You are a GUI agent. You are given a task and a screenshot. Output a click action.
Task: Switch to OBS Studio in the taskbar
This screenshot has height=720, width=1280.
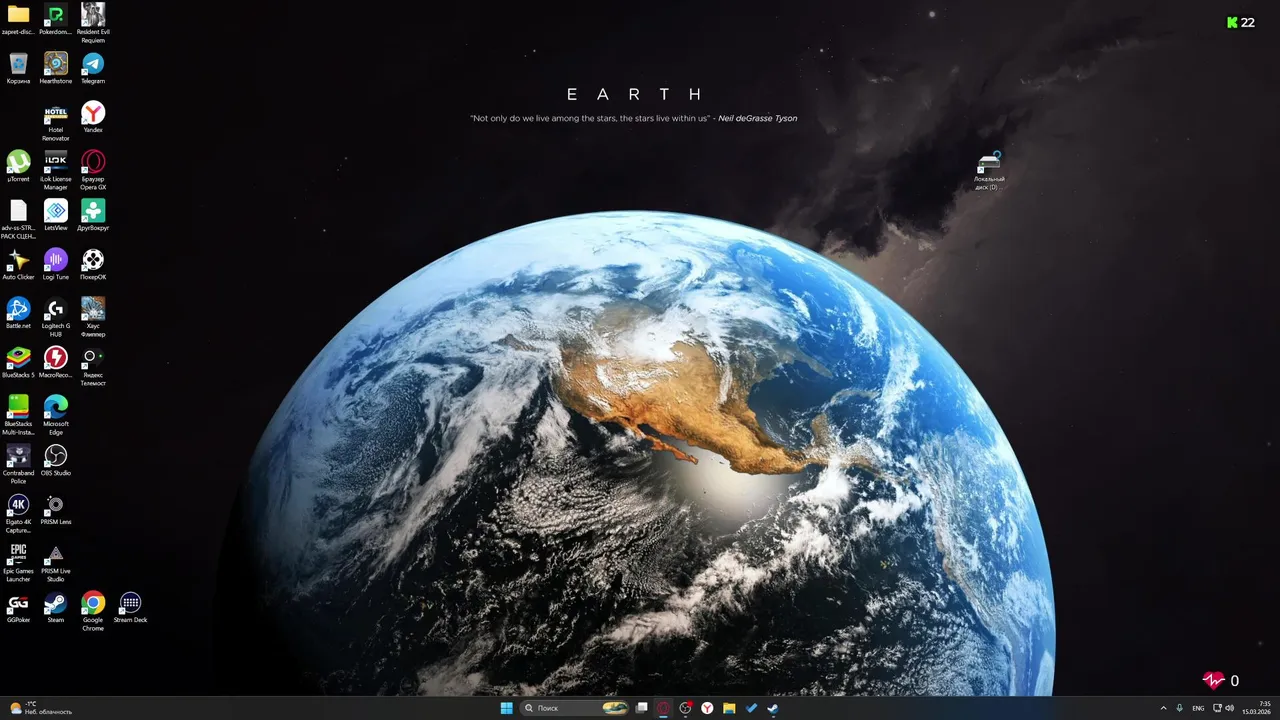coord(685,708)
